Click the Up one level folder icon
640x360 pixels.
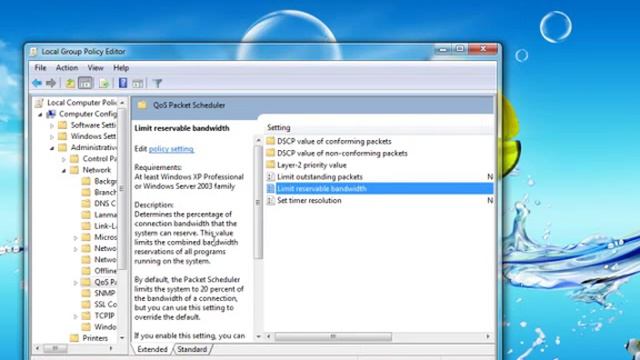click(70, 83)
